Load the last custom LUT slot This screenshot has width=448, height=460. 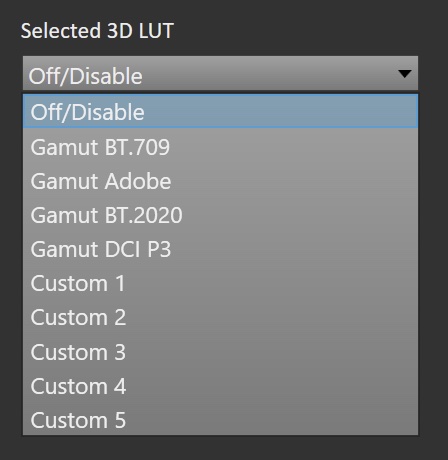[x=220, y=419]
